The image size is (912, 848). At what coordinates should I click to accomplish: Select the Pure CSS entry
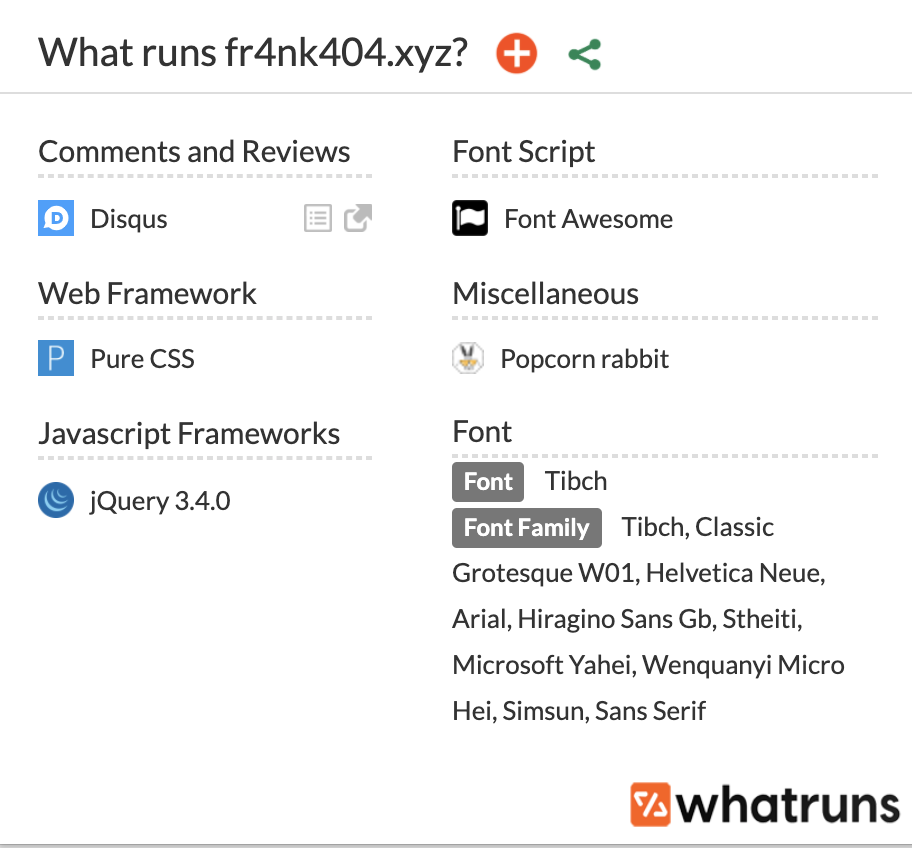click(x=142, y=359)
